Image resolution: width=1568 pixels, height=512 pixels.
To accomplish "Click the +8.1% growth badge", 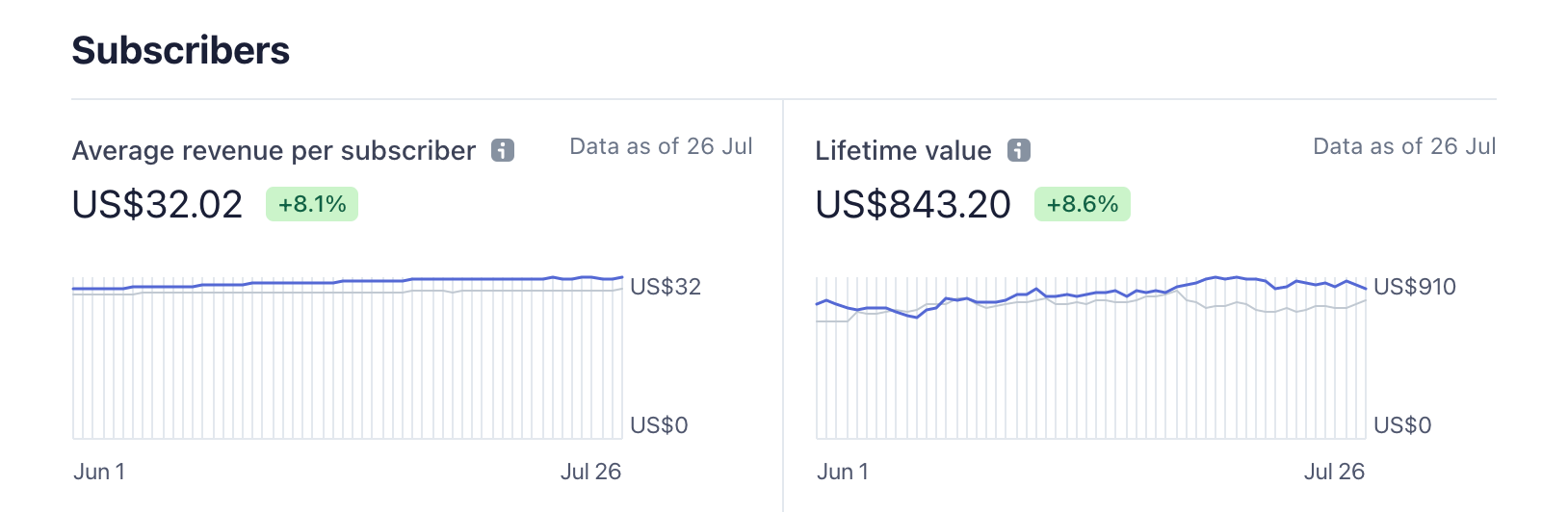I will pos(312,204).
